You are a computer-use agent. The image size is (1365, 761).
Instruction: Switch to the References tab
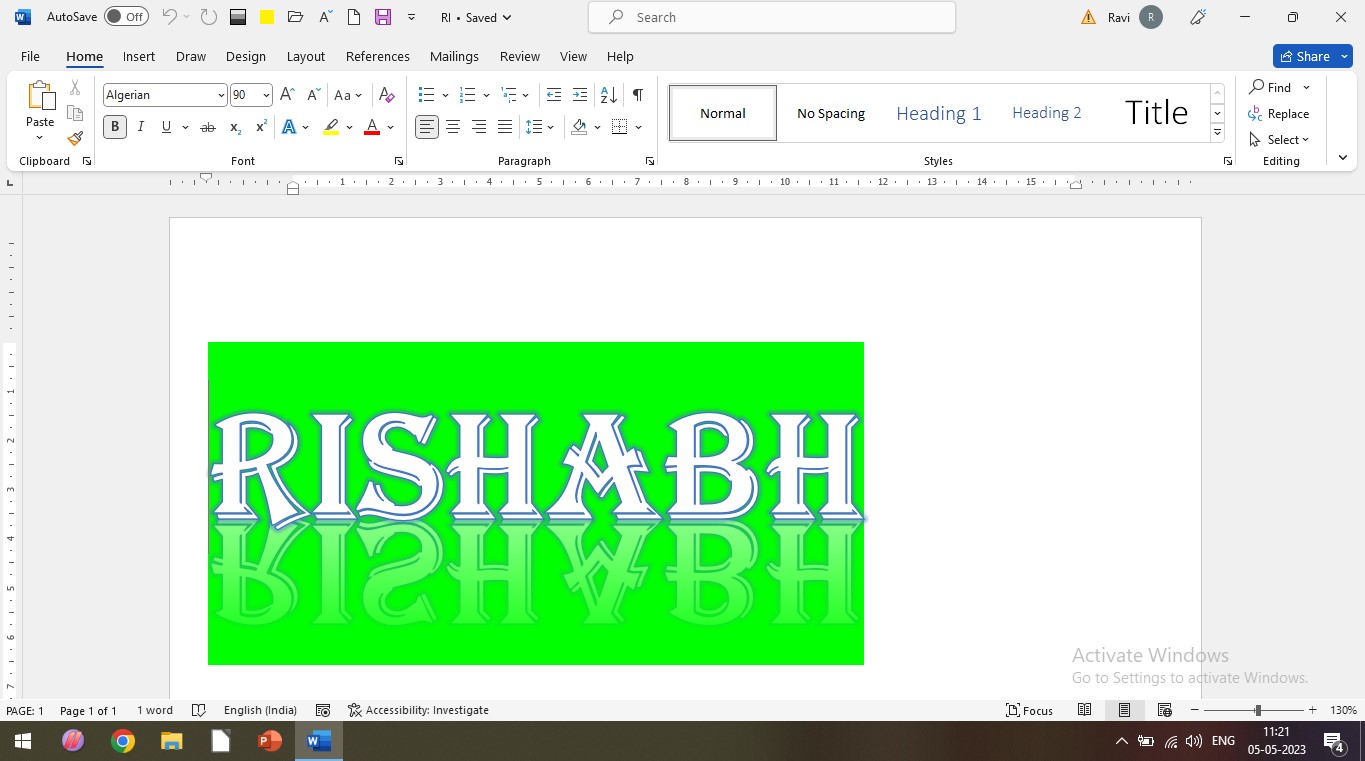[377, 57]
